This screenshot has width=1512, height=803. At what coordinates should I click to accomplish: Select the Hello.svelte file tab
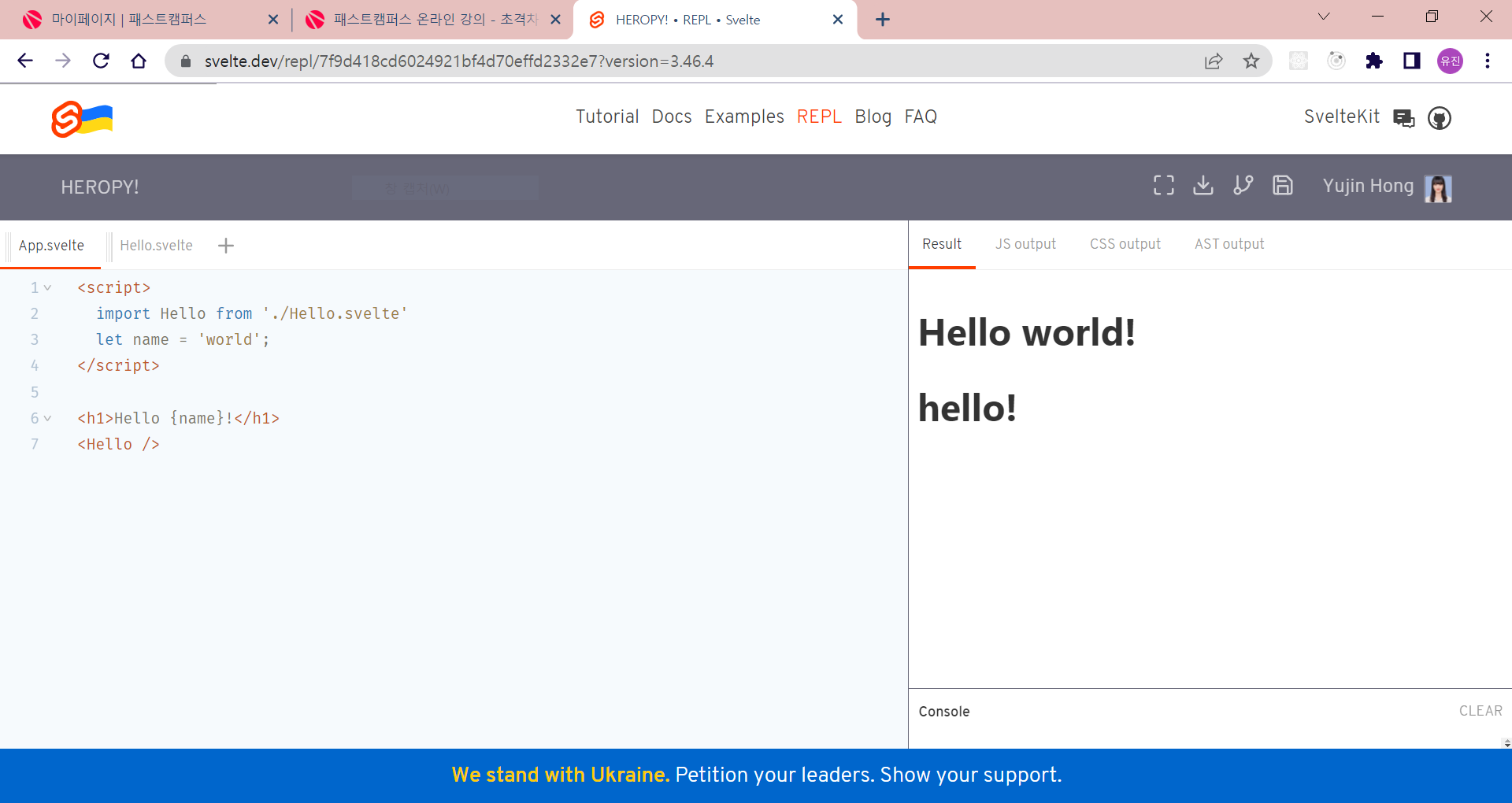(x=156, y=246)
